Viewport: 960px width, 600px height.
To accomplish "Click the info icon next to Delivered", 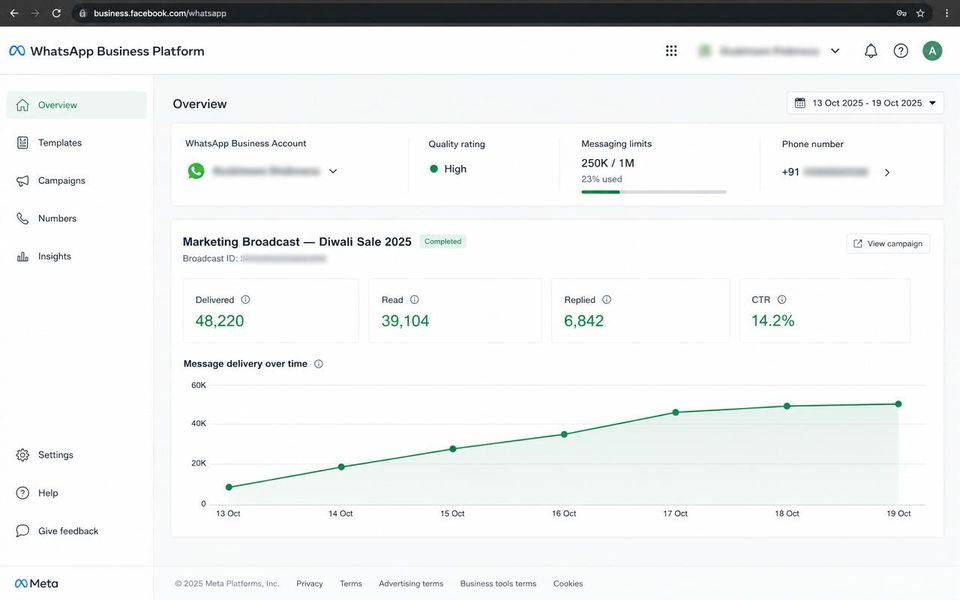I will pos(246,299).
